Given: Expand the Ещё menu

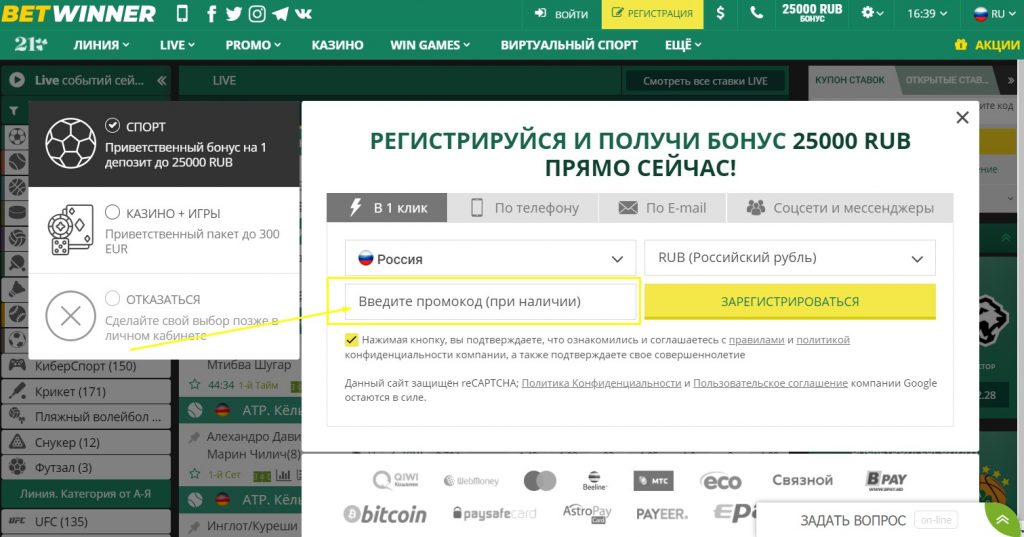Looking at the screenshot, I should click(x=683, y=45).
